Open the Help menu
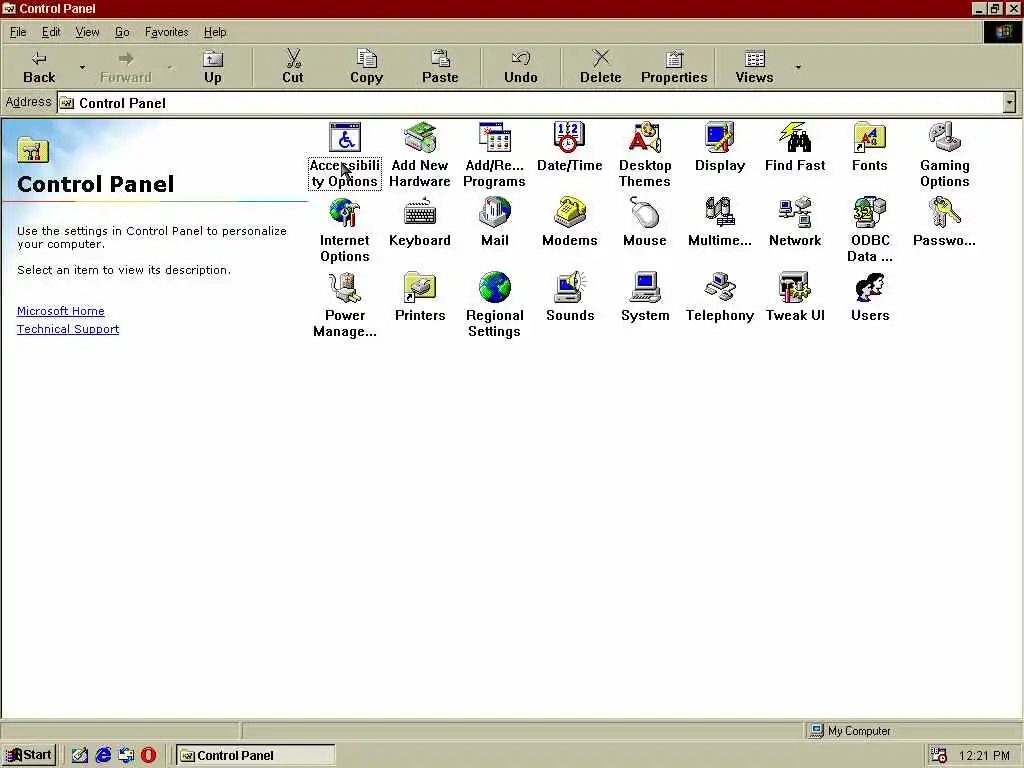 [215, 32]
